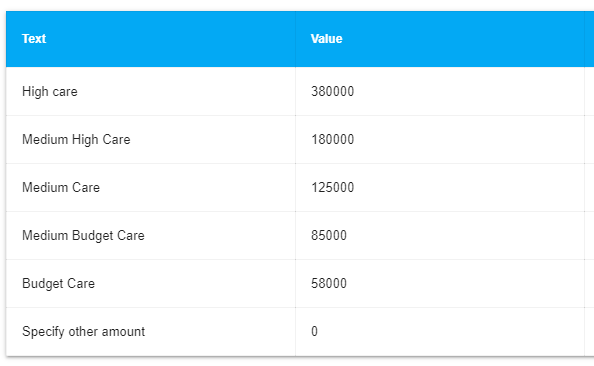The width and height of the screenshot is (594, 366).
Task: Click blank area of Budget Care text cell
Action: [x=195, y=283]
